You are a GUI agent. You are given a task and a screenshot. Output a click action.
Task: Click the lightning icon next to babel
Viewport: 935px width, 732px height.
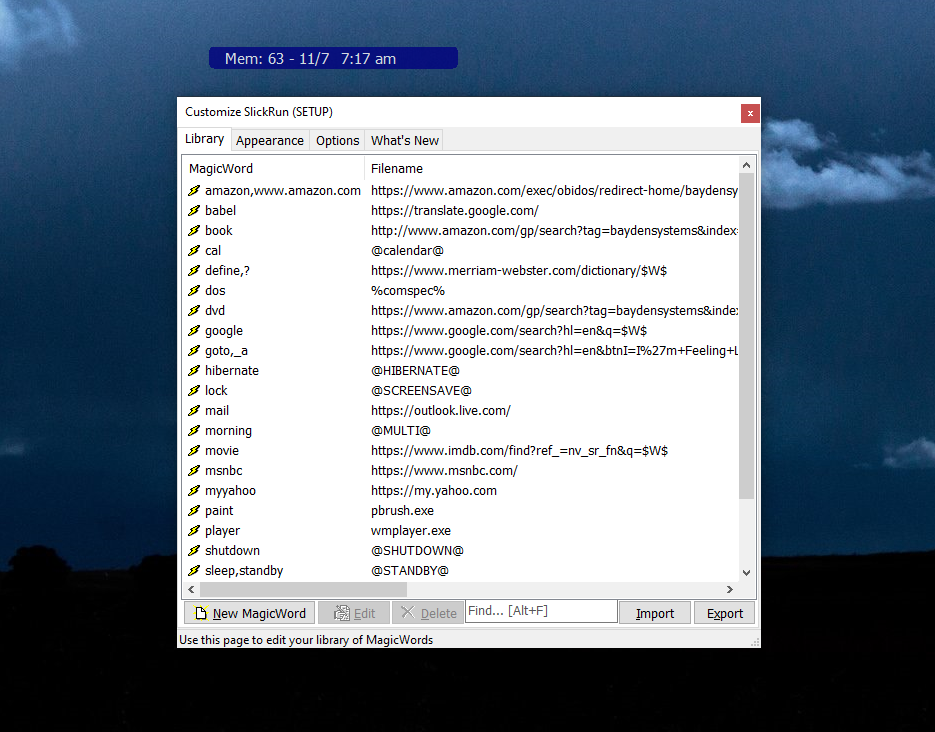tap(194, 210)
